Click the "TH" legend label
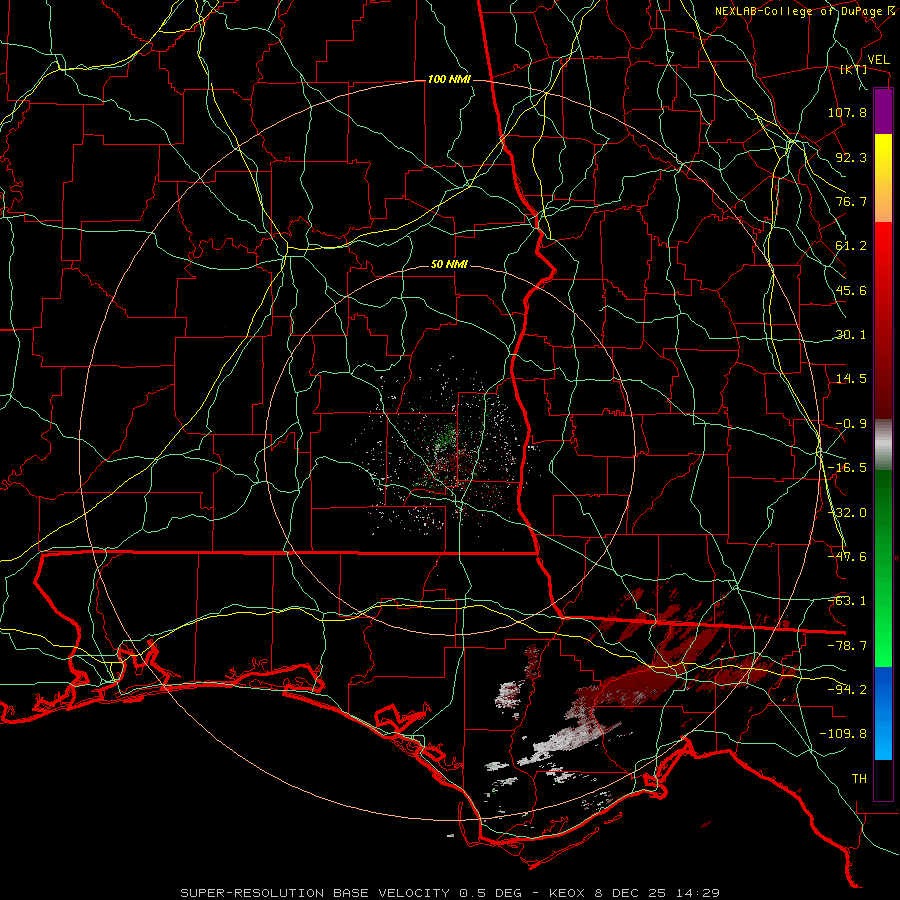900x900 pixels. (859, 779)
